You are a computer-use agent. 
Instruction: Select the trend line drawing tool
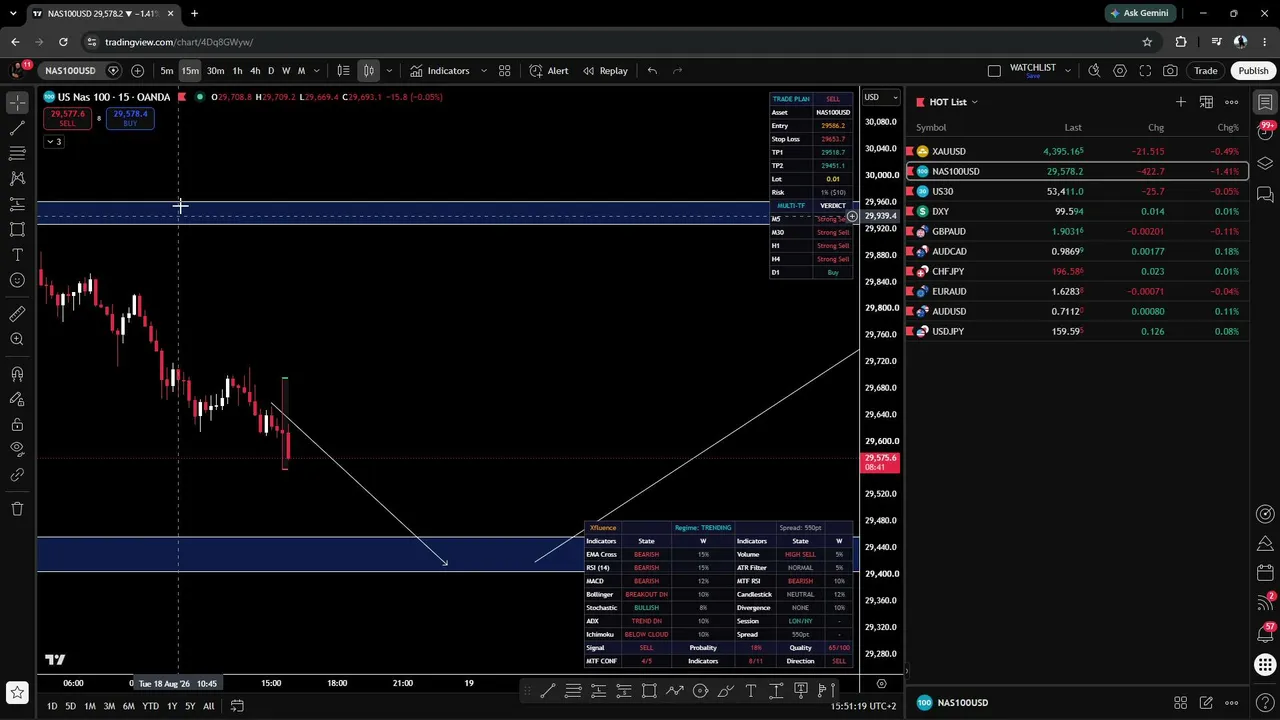pyautogui.click(x=17, y=127)
